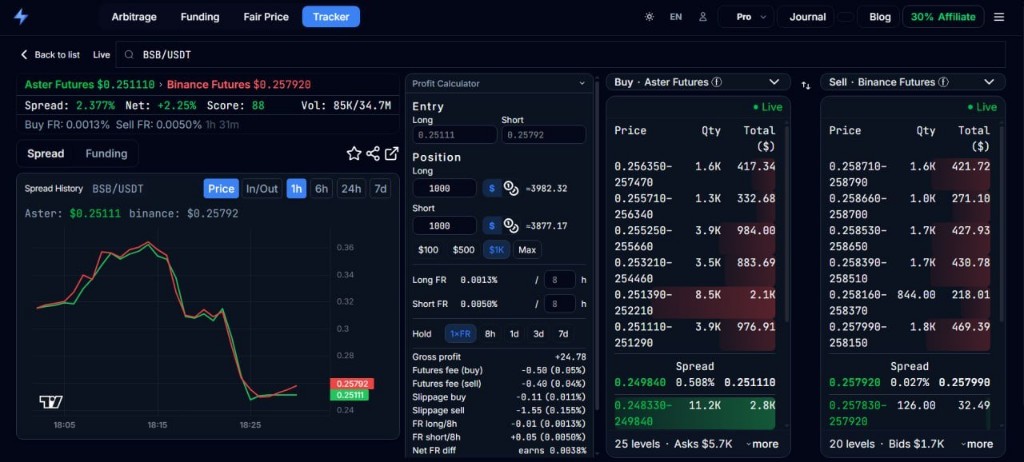Set the chart timeframe to 7d
This screenshot has height=462, width=1024.
379,189
